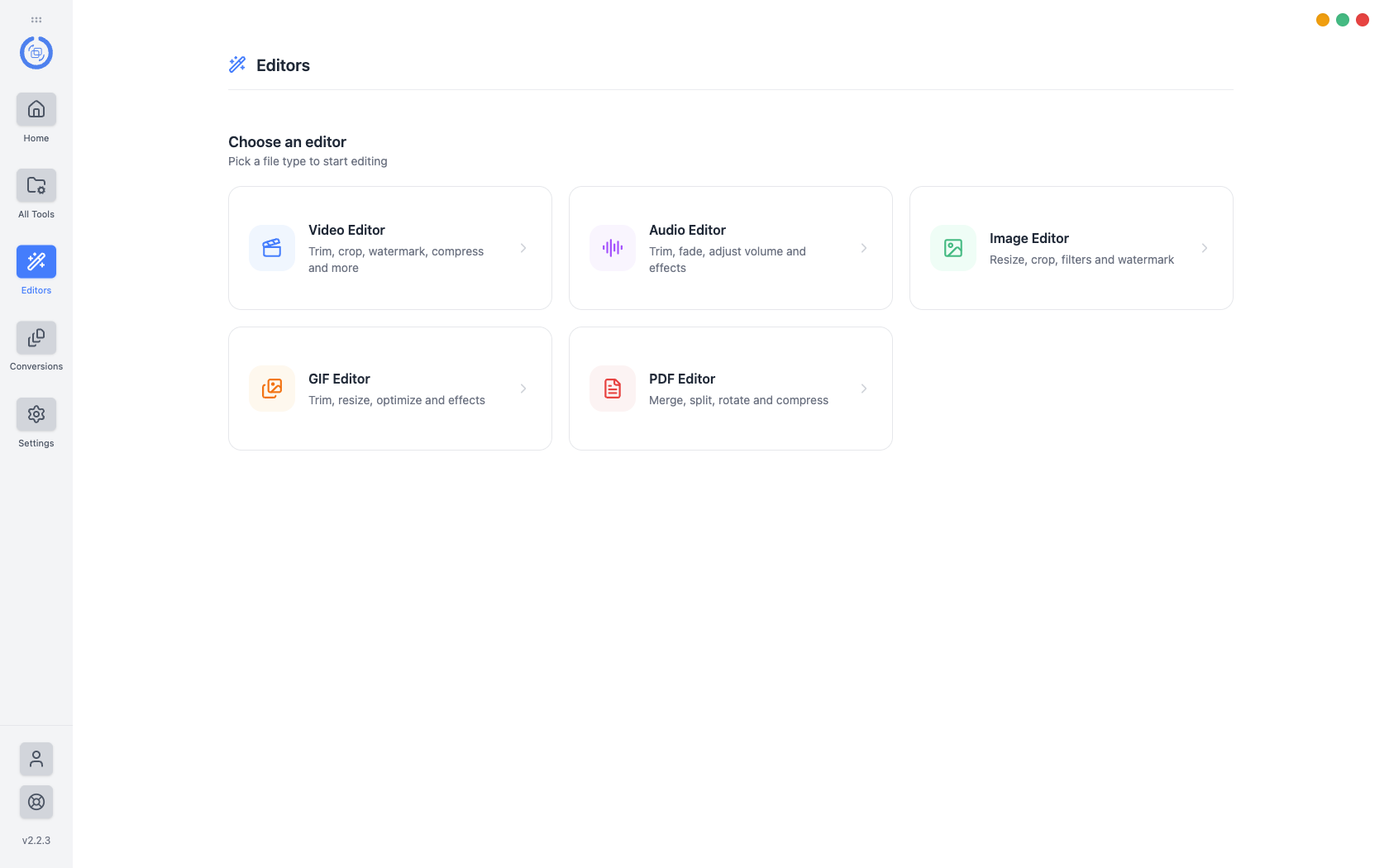The image size is (1389, 868).
Task: Click 'Trim, fade, adjust volume and effects' text
Action: (728, 260)
